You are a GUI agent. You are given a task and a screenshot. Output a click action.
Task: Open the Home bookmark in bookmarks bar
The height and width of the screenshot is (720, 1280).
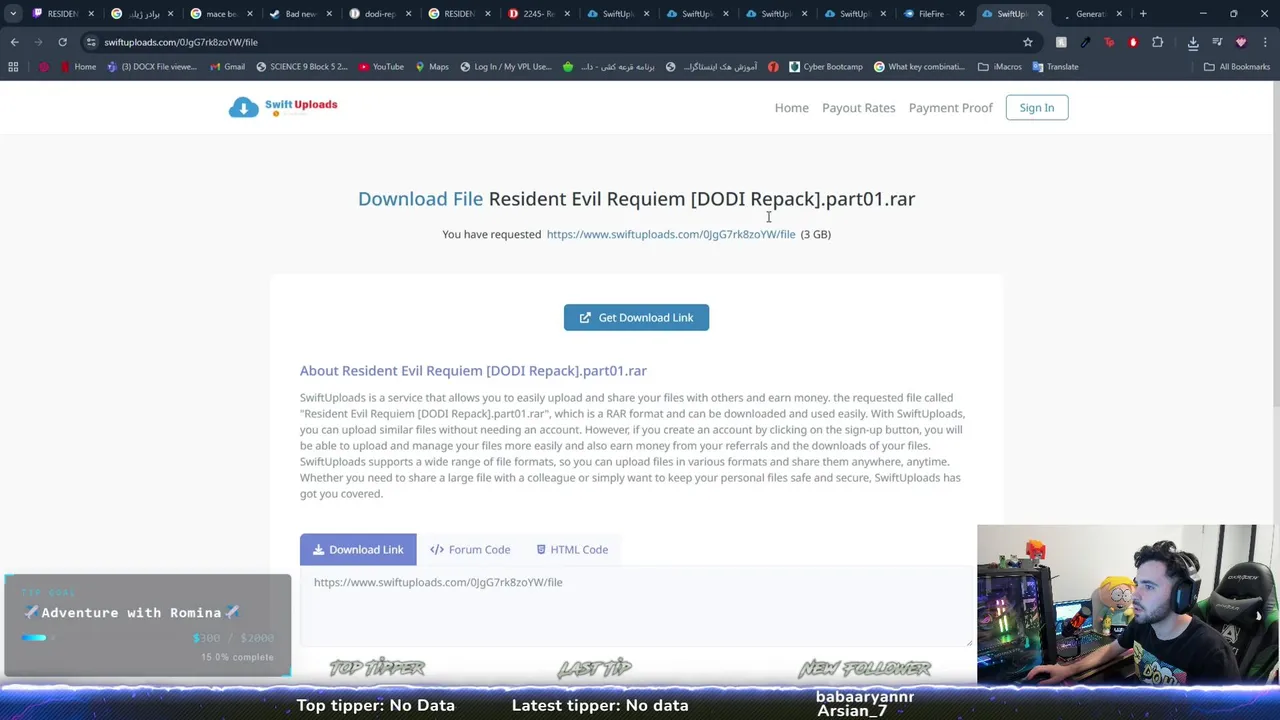(78, 67)
